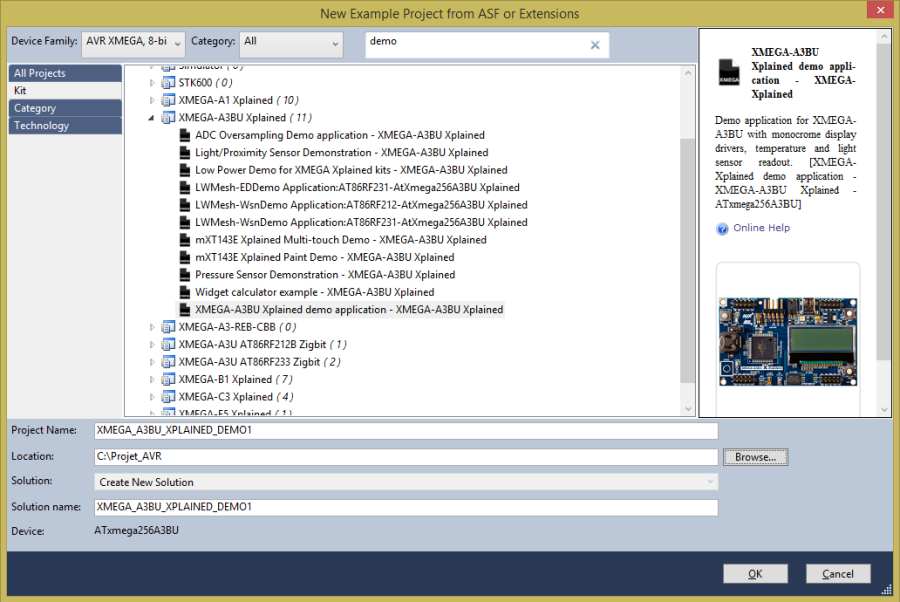The width and height of the screenshot is (900, 602).
Task: Expand the XMEGA-A1 Xplained tree node
Action: coord(152,100)
